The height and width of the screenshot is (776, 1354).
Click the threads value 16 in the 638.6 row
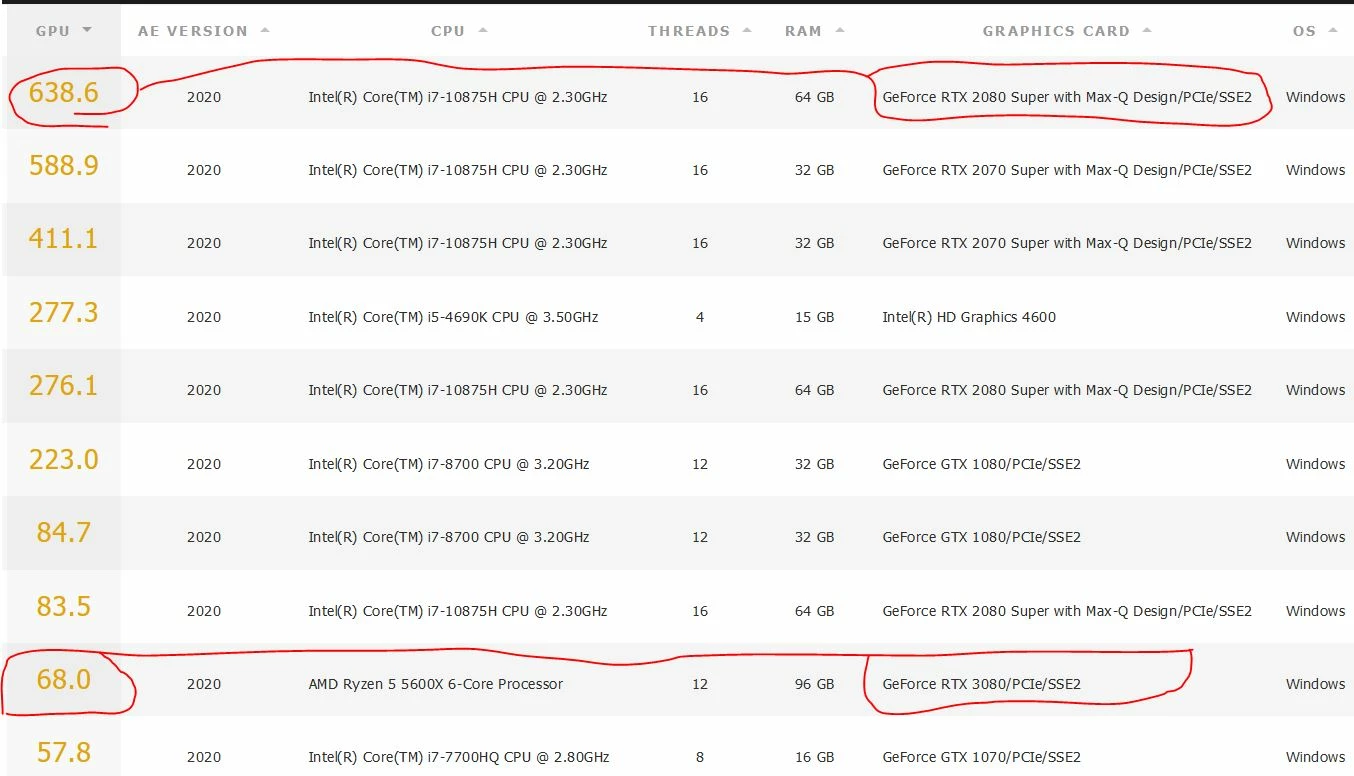click(700, 97)
